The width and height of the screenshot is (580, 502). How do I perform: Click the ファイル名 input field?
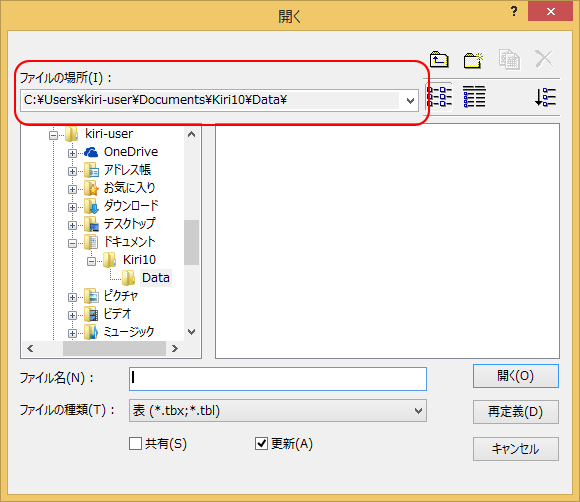click(278, 379)
